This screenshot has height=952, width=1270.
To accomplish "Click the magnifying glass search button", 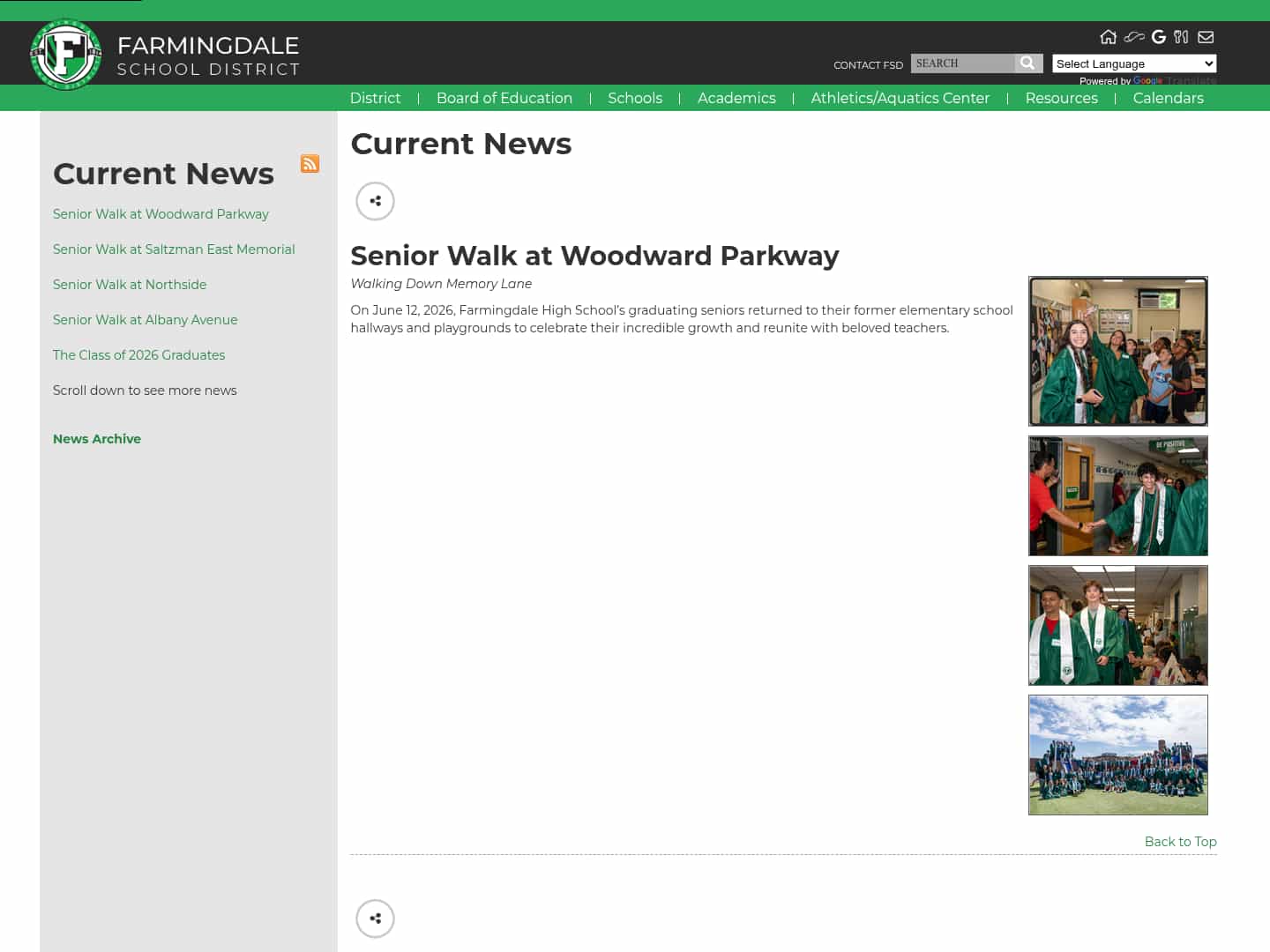I will pyautogui.click(x=1027, y=63).
